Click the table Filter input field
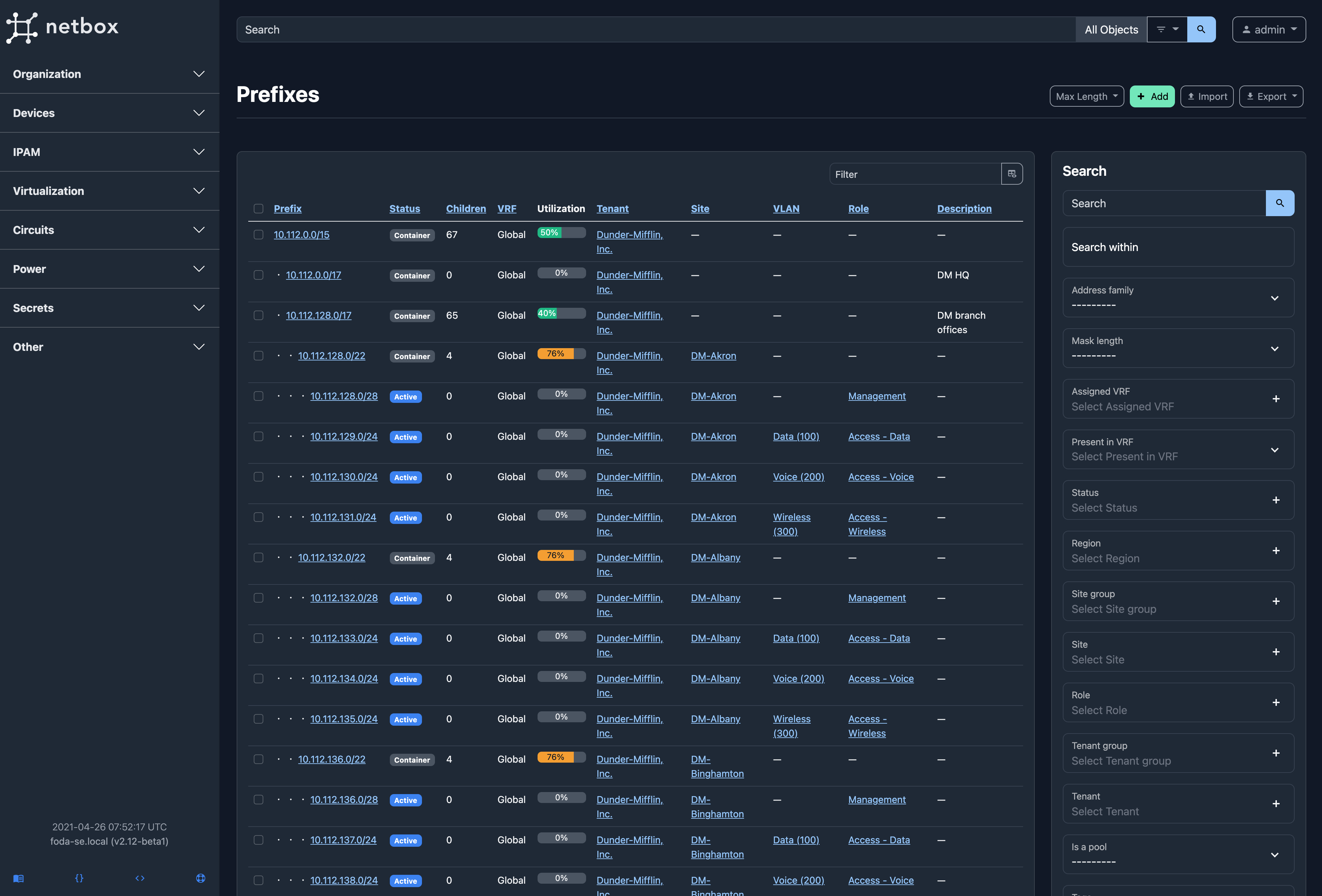Viewport: 1322px width, 896px height. 915,174
